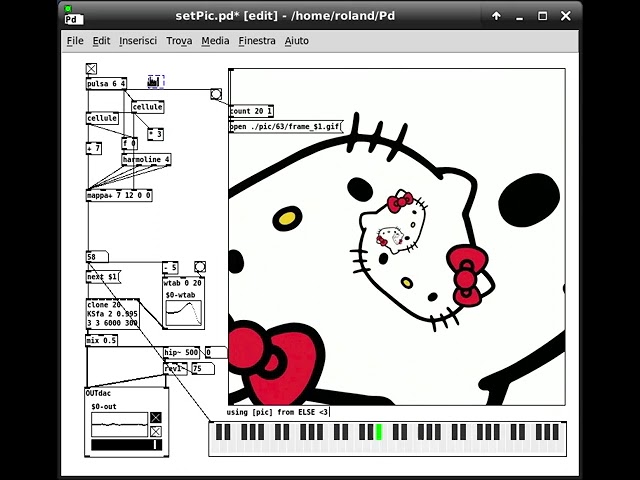The image size is (640, 480).
Task: Select the 'pulsa 6 4' object box
Action: (106, 84)
